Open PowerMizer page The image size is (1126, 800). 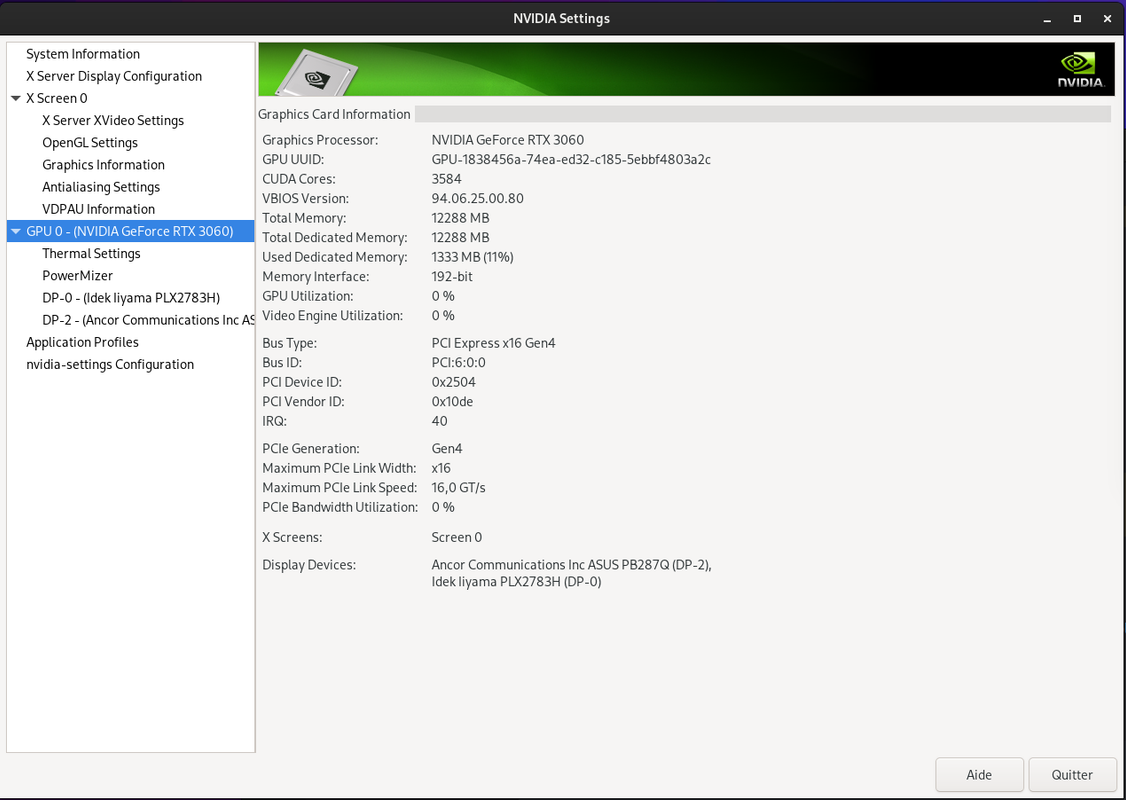[78, 276]
